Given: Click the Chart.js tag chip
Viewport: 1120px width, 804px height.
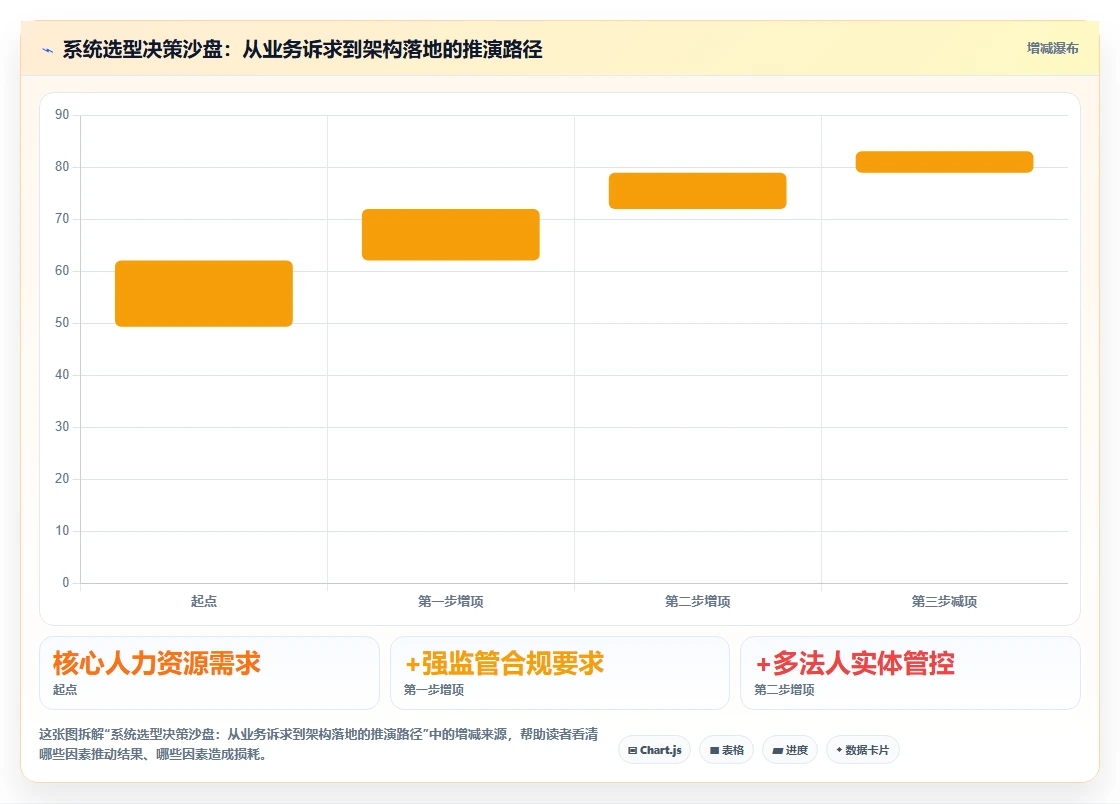Looking at the screenshot, I should coord(654,750).
